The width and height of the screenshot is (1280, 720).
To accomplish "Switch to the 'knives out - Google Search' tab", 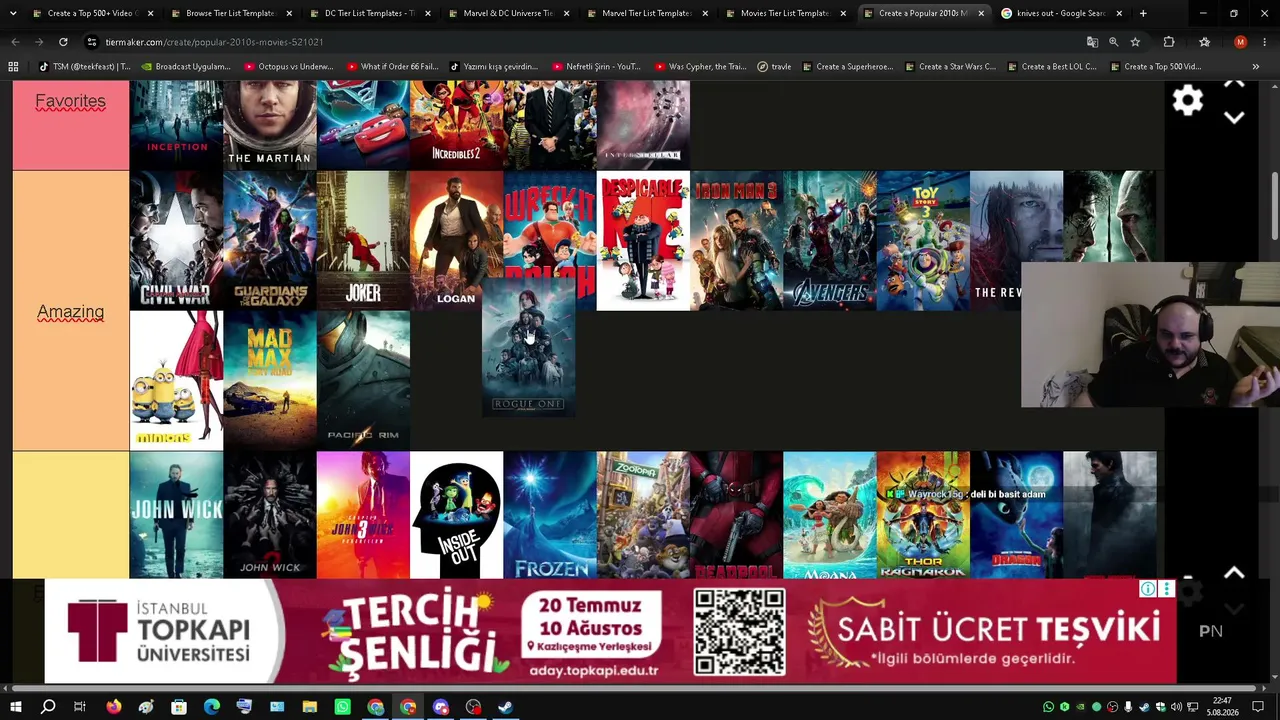I will (1060, 13).
